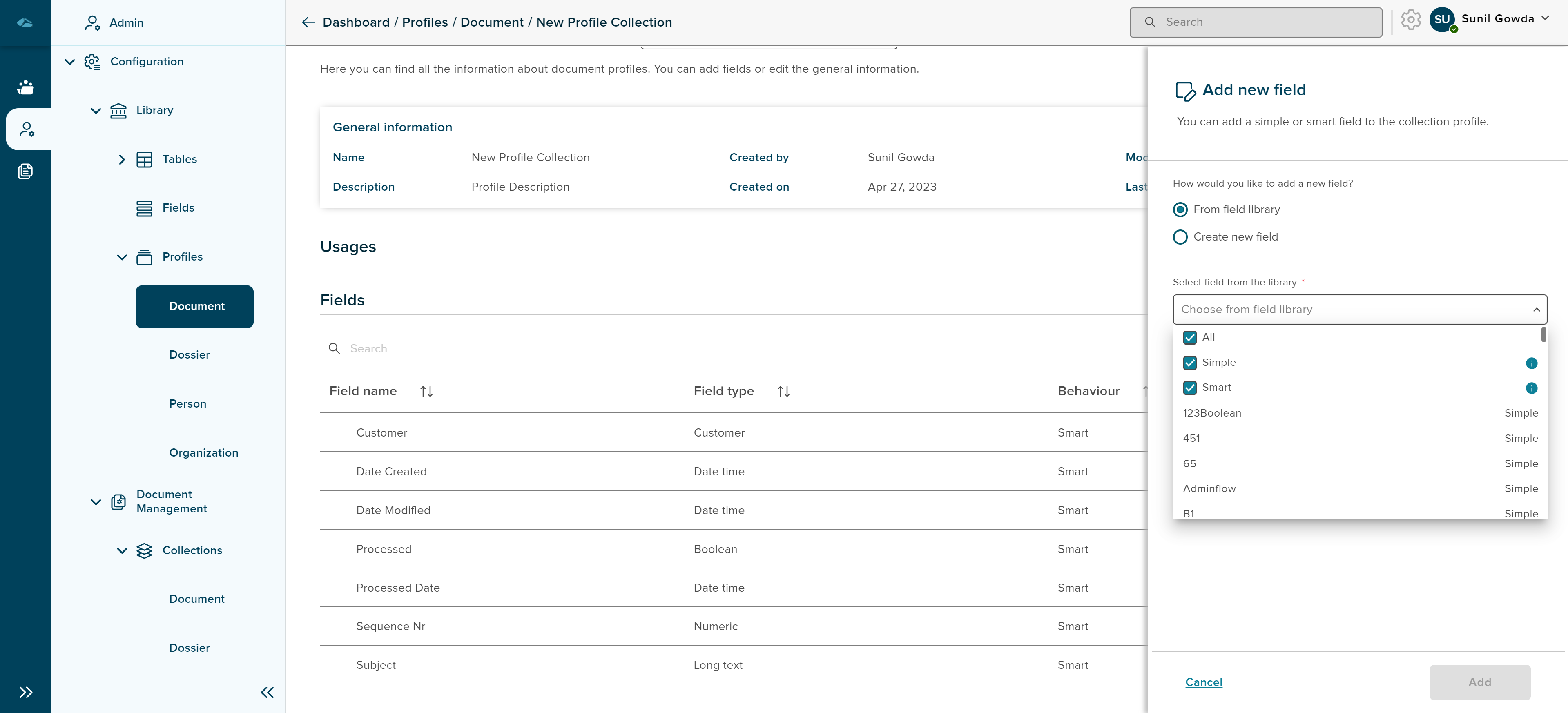
Task: Collapse the Choose from field library dropdown
Action: pyautogui.click(x=1536, y=310)
